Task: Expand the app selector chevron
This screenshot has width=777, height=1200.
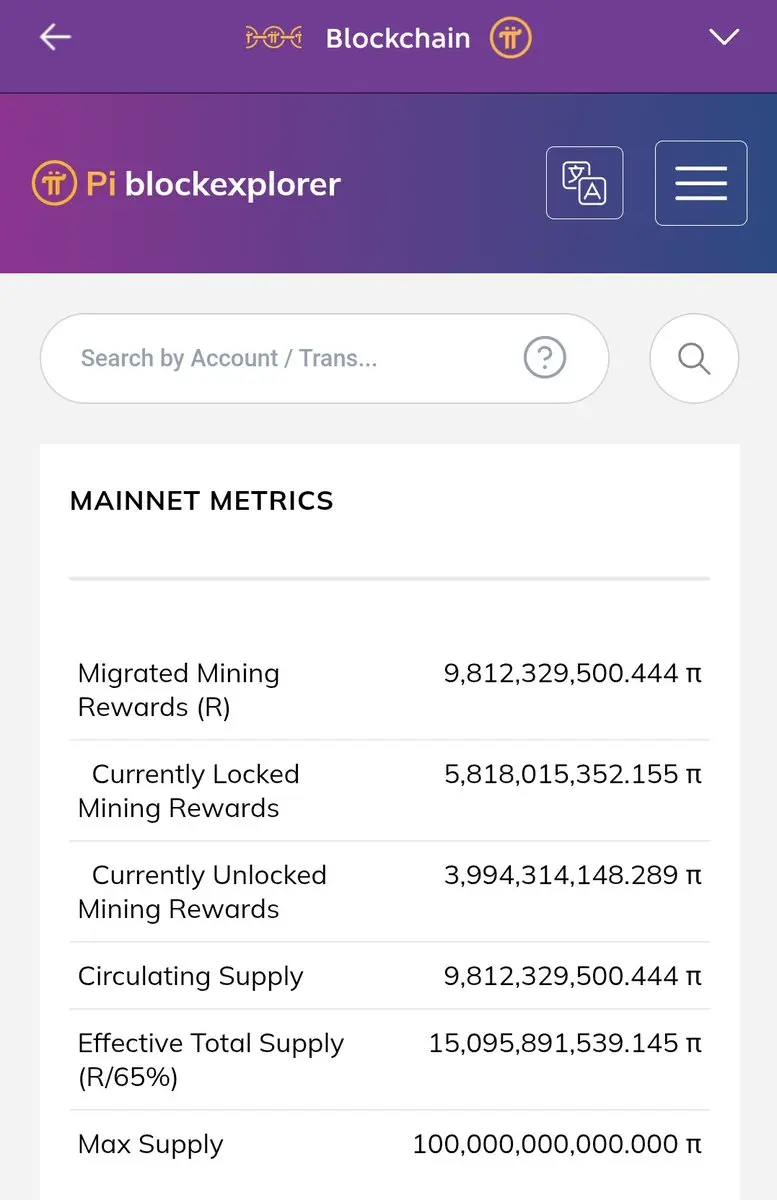Action: click(723, 38)
